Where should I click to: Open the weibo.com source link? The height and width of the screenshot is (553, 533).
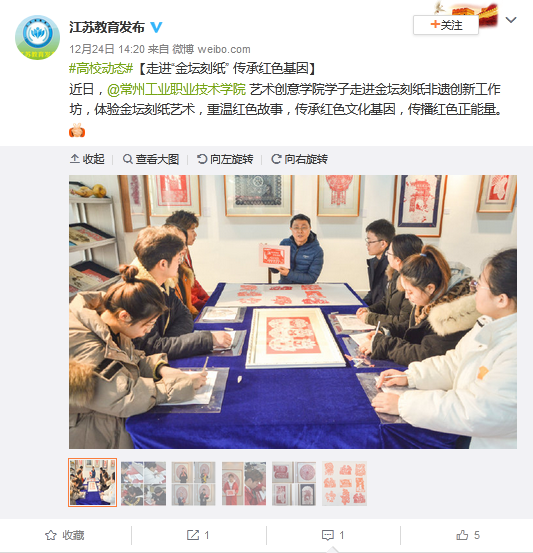[x=224, y=49]
